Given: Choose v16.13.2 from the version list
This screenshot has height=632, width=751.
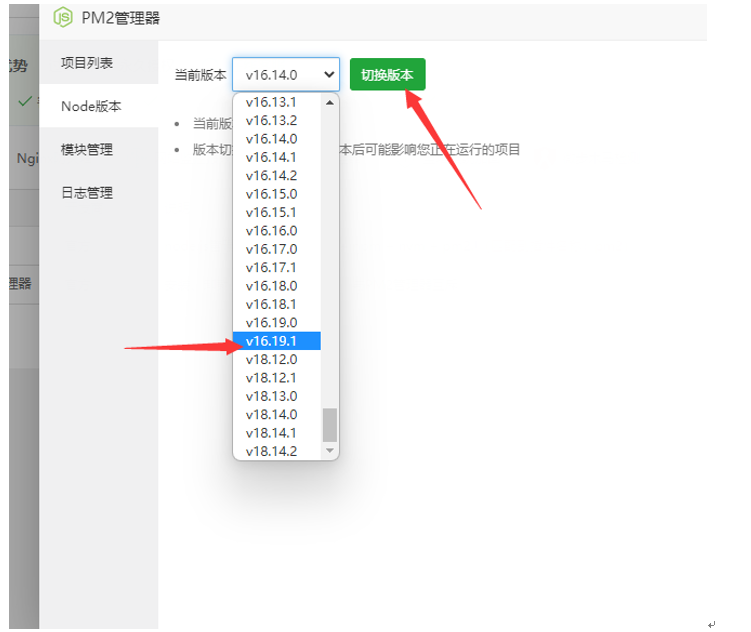Looking at the screenshot, I should pos(277,120).
